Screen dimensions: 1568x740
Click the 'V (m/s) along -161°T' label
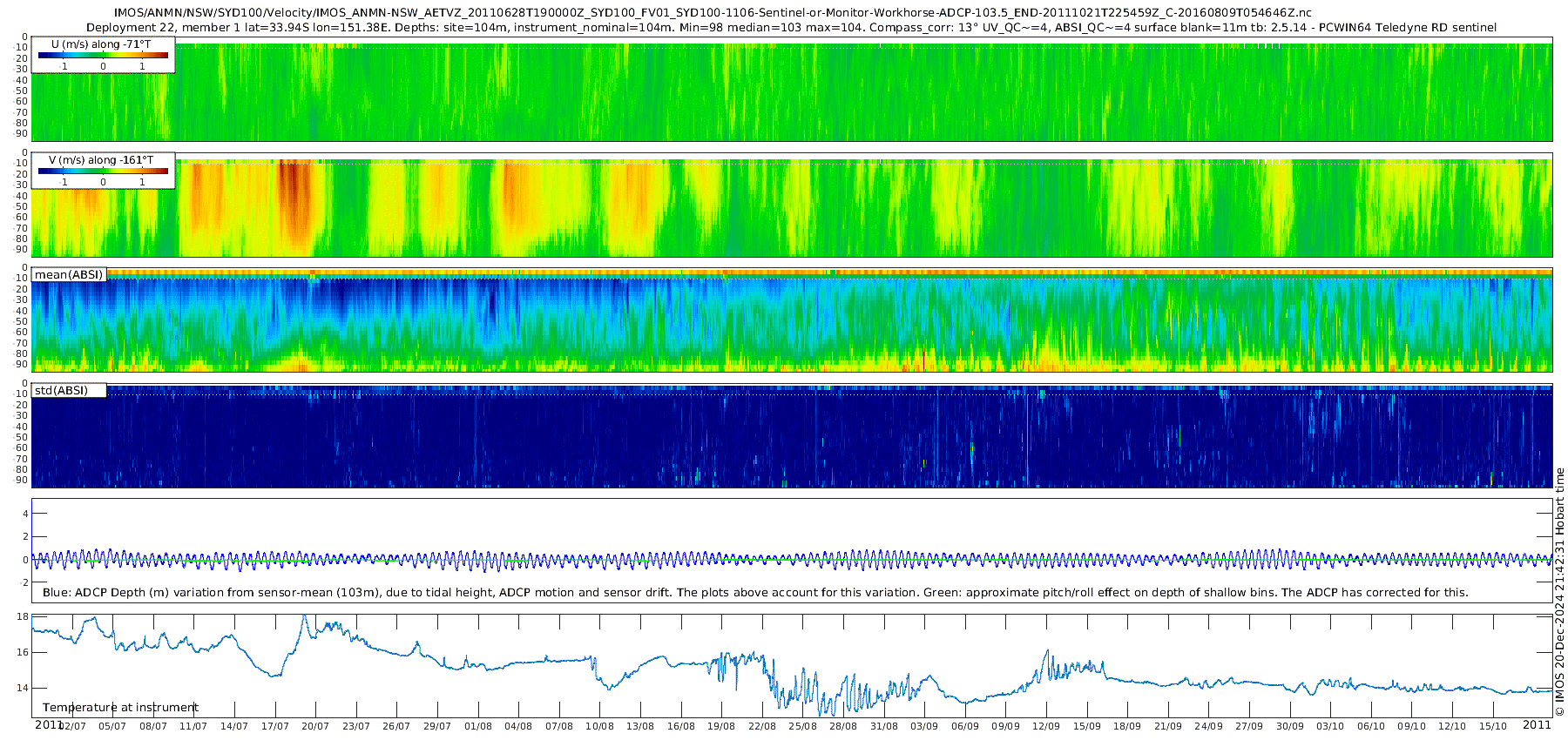101,160
